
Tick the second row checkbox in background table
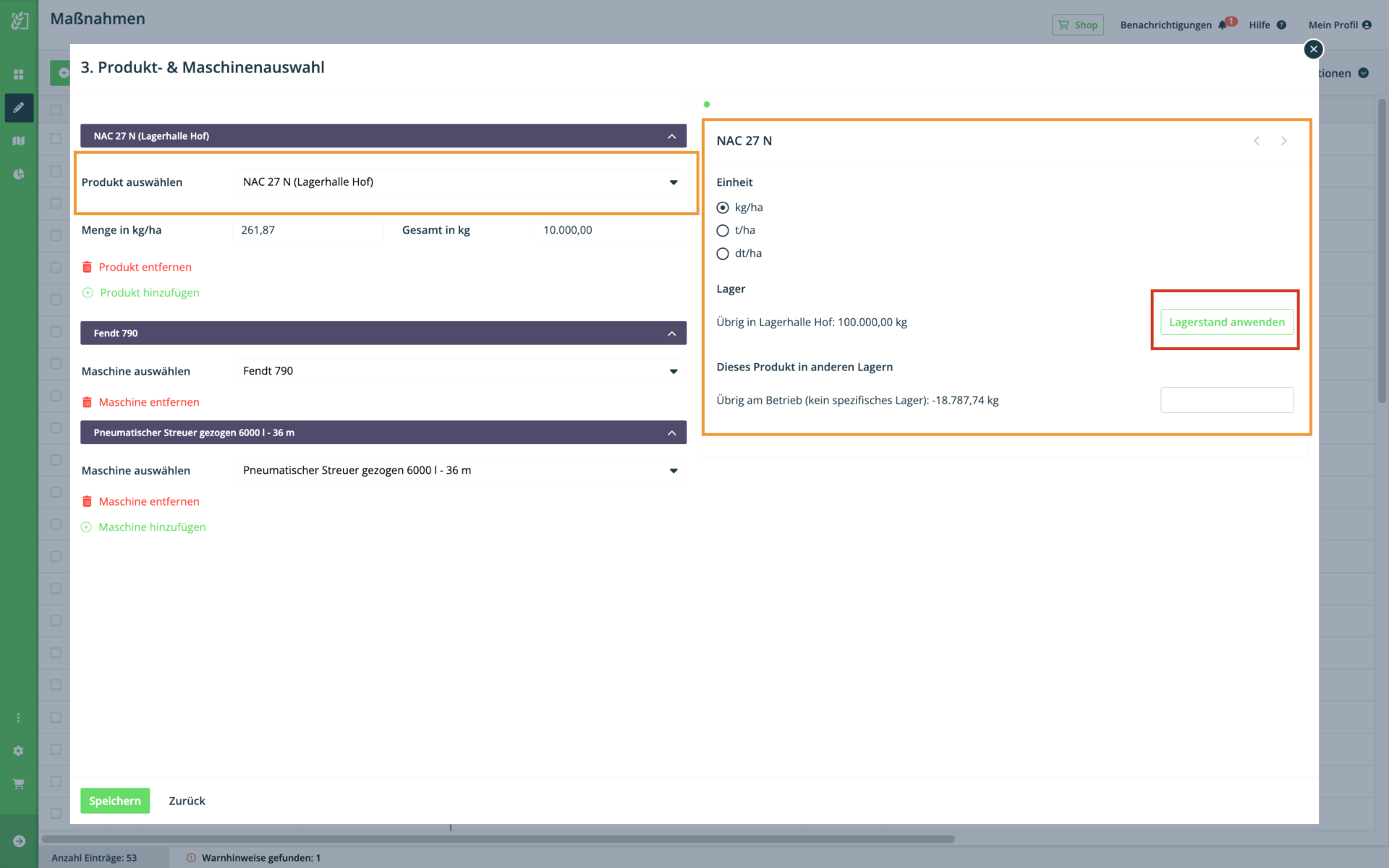56,171
